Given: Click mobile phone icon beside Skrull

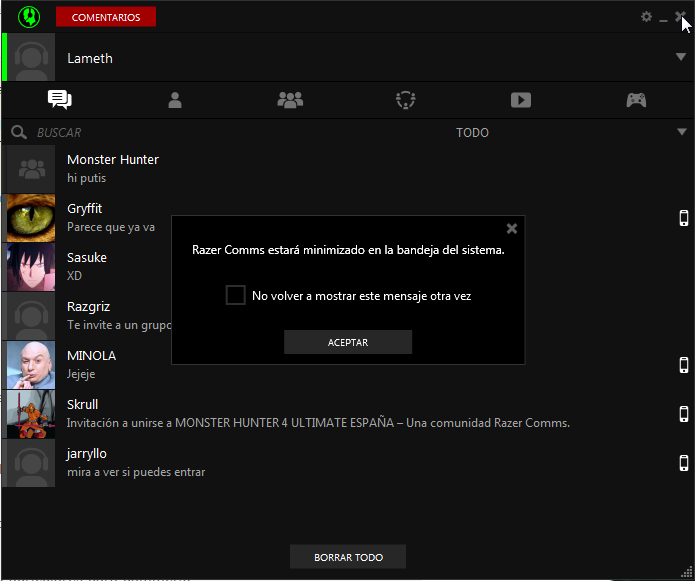Looking at the screenshot, I should coord(684,414).
